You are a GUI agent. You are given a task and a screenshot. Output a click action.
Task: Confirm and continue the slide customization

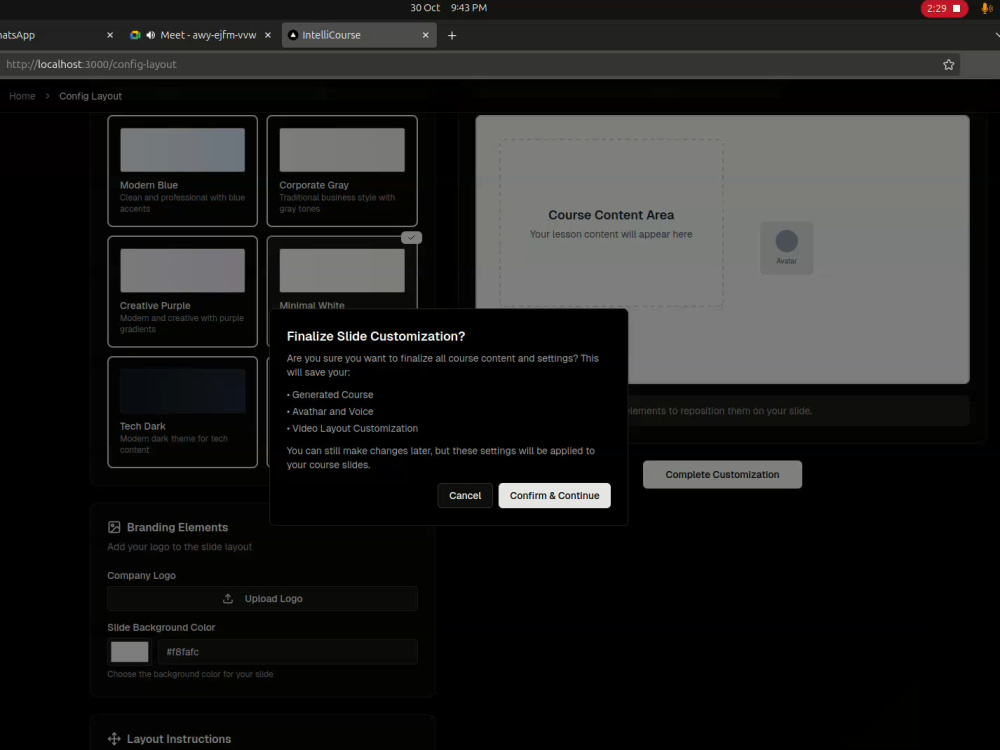[x=554, y=496]
